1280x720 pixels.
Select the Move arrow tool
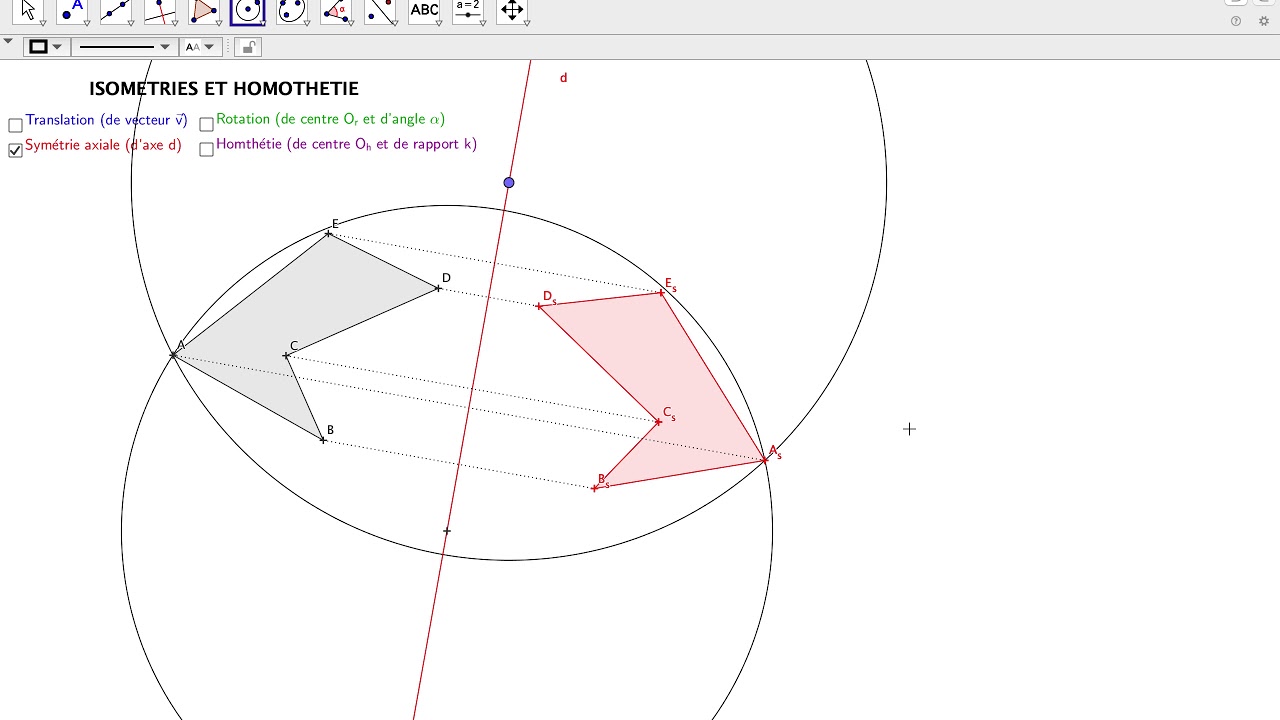point(28,10)
